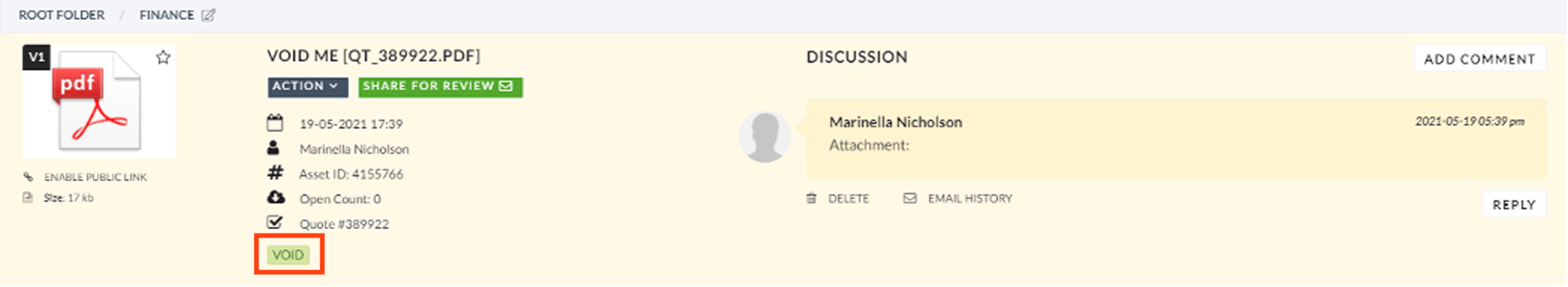Click the link icon for Enable Public Link
The height and width of the screenshot is (287, 1568).
[28, 177]
